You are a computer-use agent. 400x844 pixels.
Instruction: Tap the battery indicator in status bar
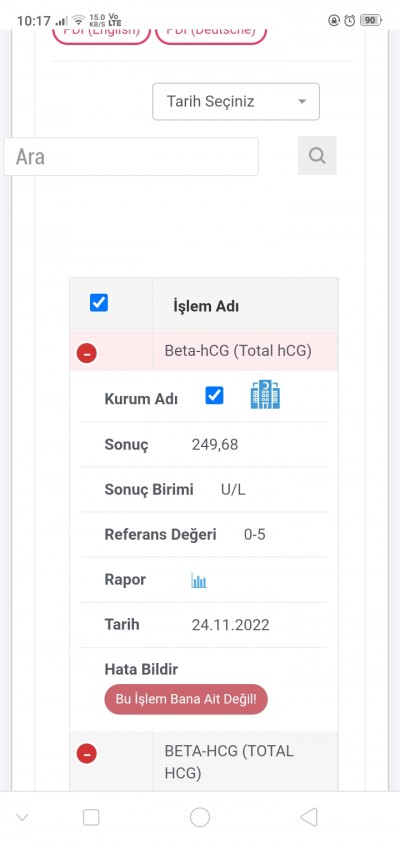click(370, 20)
